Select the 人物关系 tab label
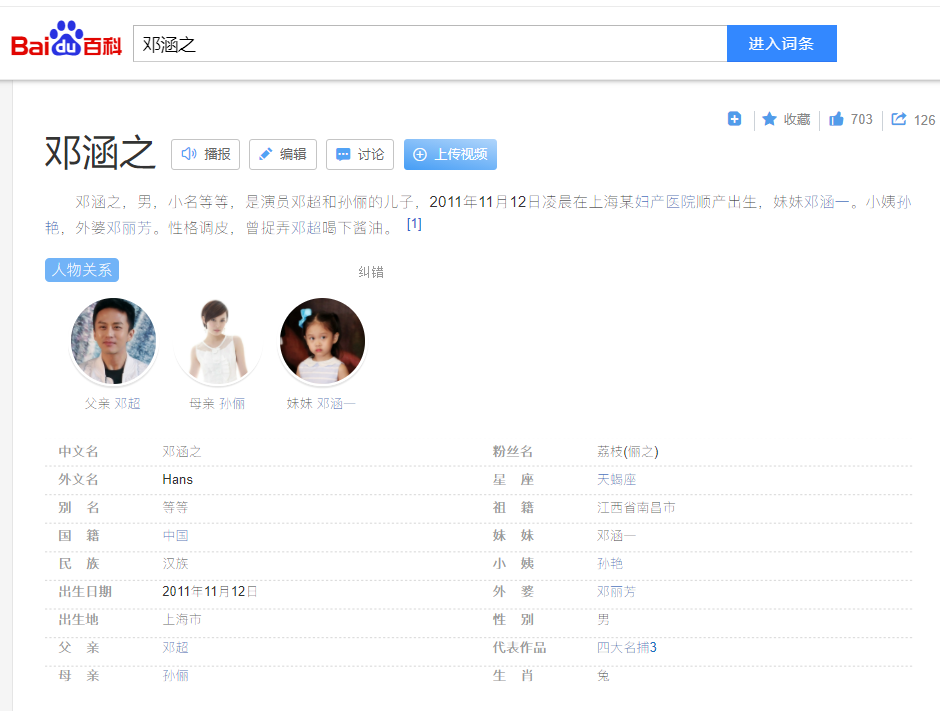 tap(82, 270)
